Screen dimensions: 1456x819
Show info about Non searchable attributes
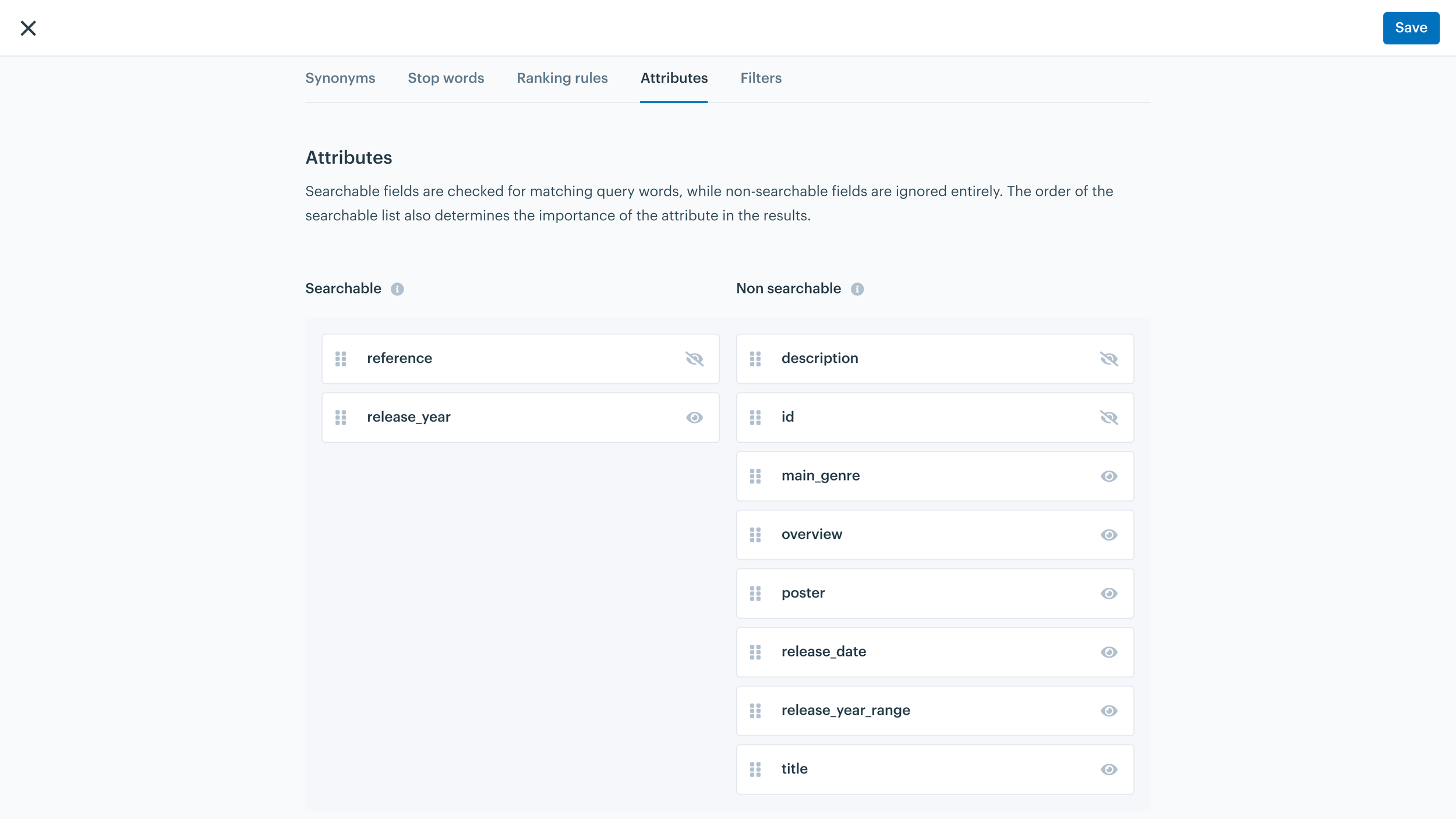point(857,289)
